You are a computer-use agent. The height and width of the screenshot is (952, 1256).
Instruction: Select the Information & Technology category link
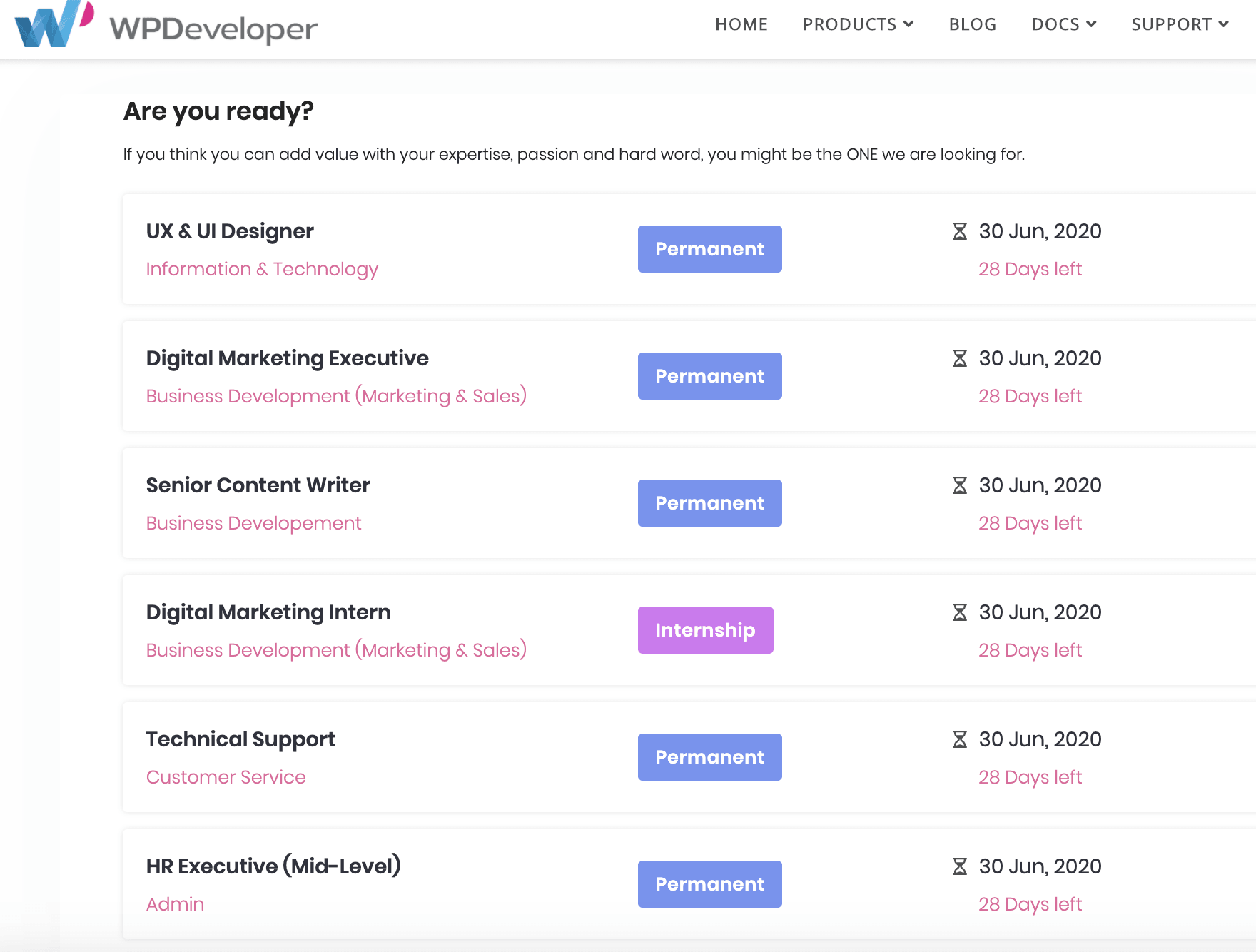262,269
